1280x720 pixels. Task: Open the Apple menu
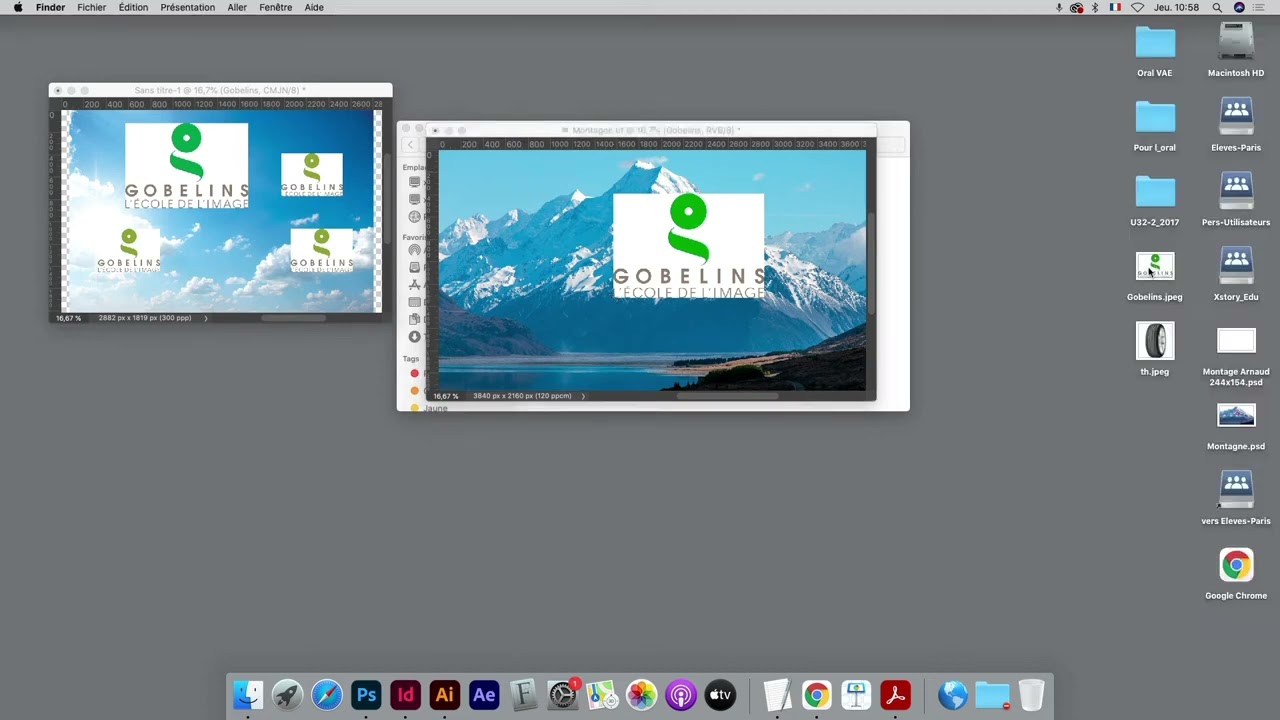point(18,7)
